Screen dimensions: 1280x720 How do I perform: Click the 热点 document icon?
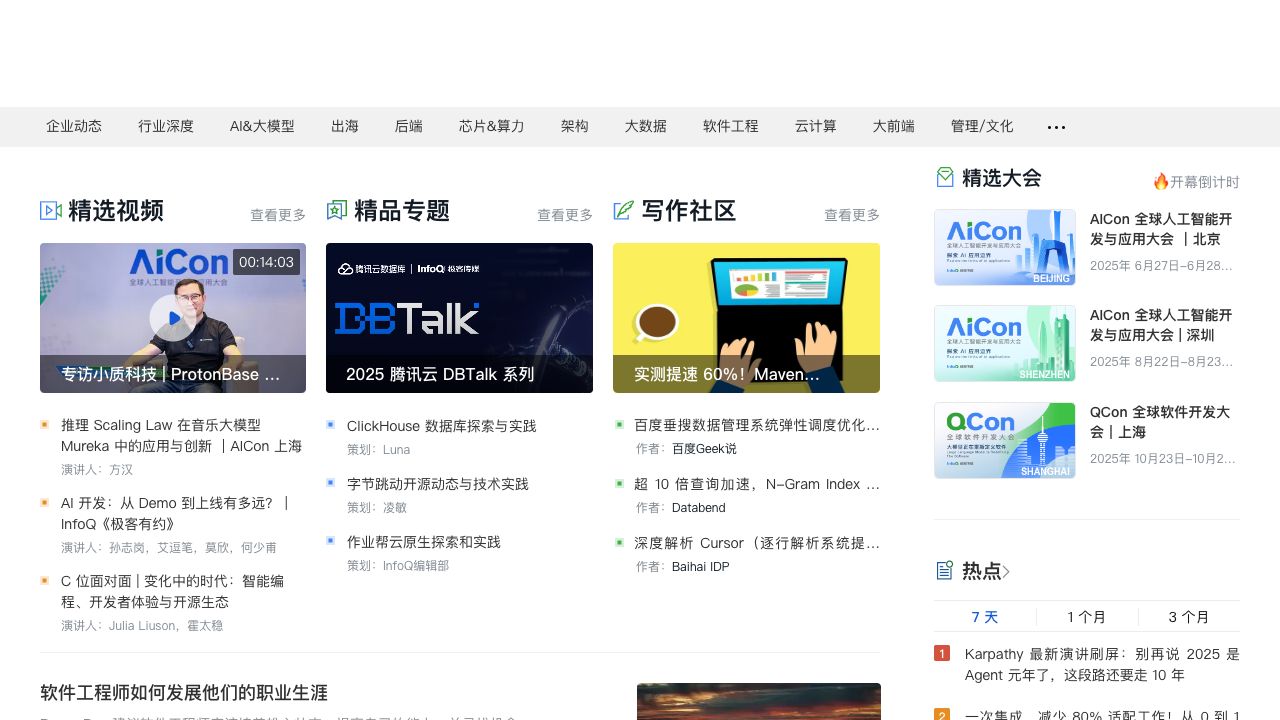click(x=945, y=571)
